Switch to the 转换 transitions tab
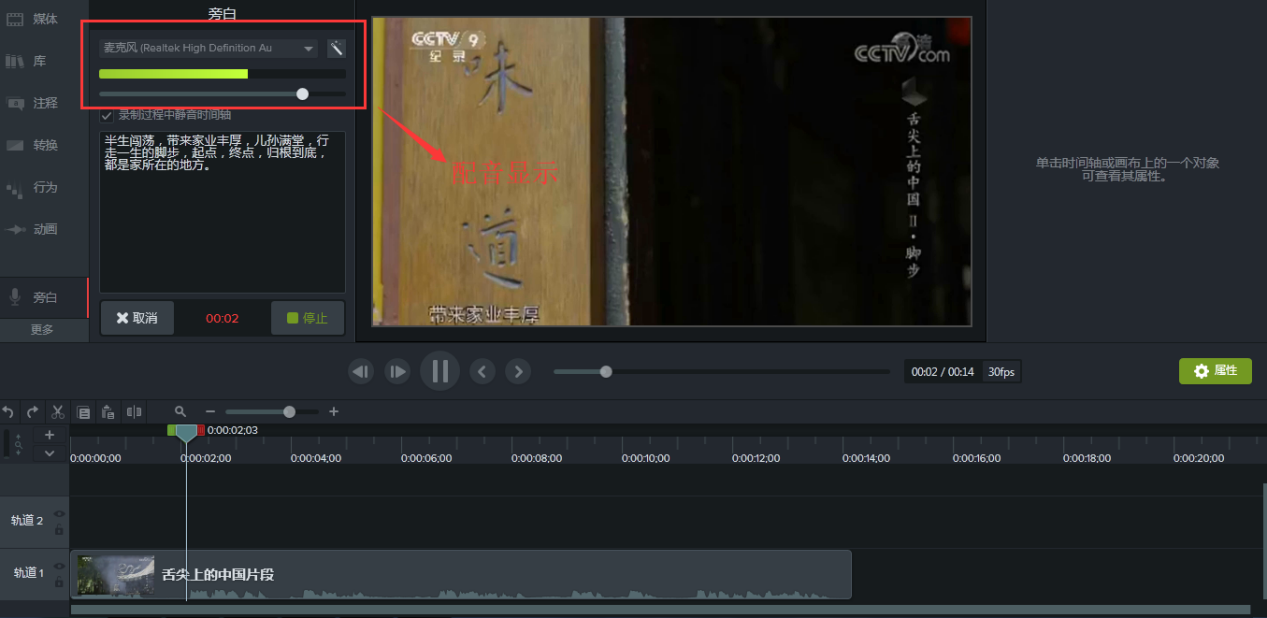 tap(44, 145)
